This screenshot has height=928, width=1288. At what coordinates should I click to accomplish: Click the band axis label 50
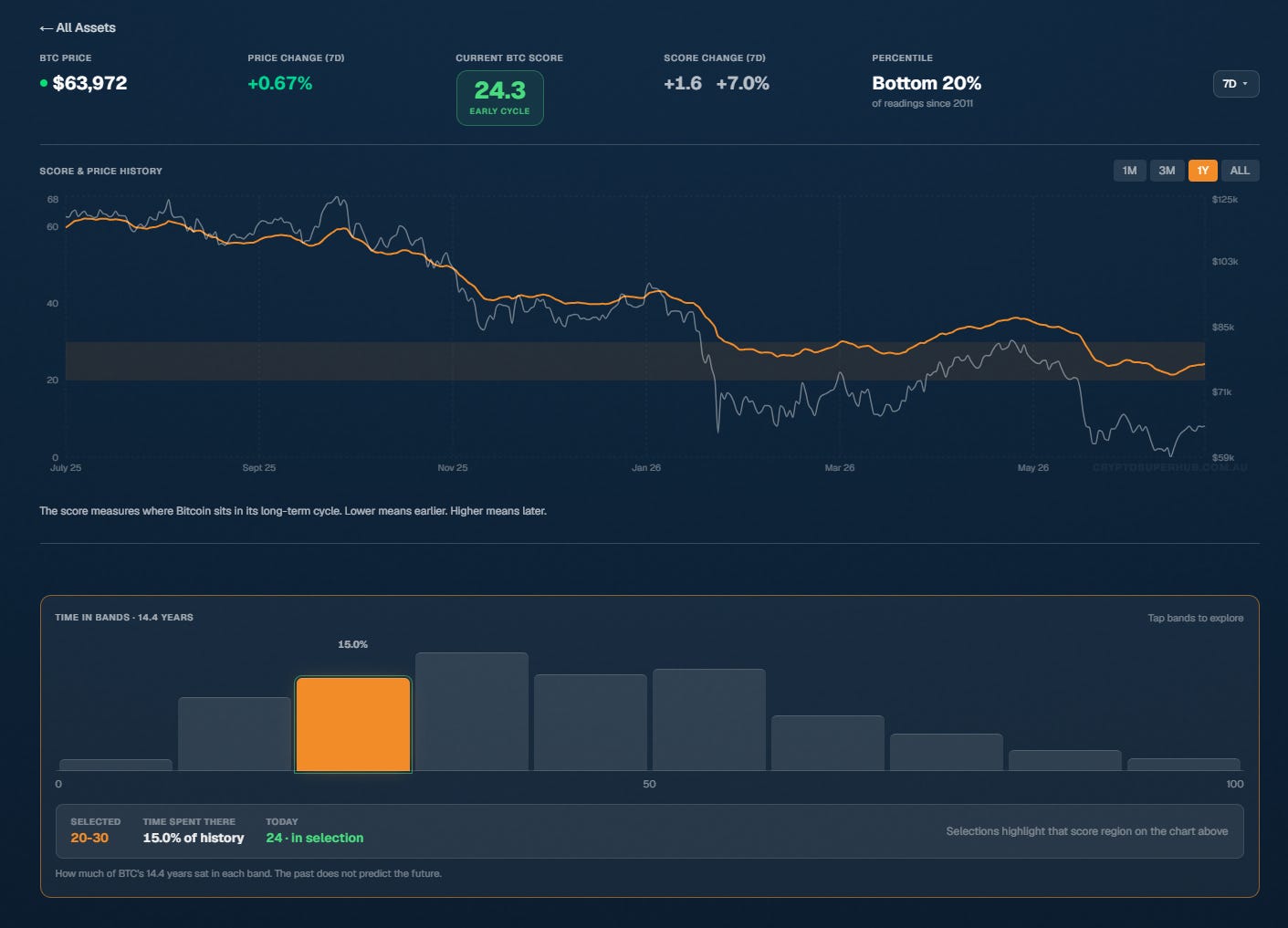(x=649, y=784)
